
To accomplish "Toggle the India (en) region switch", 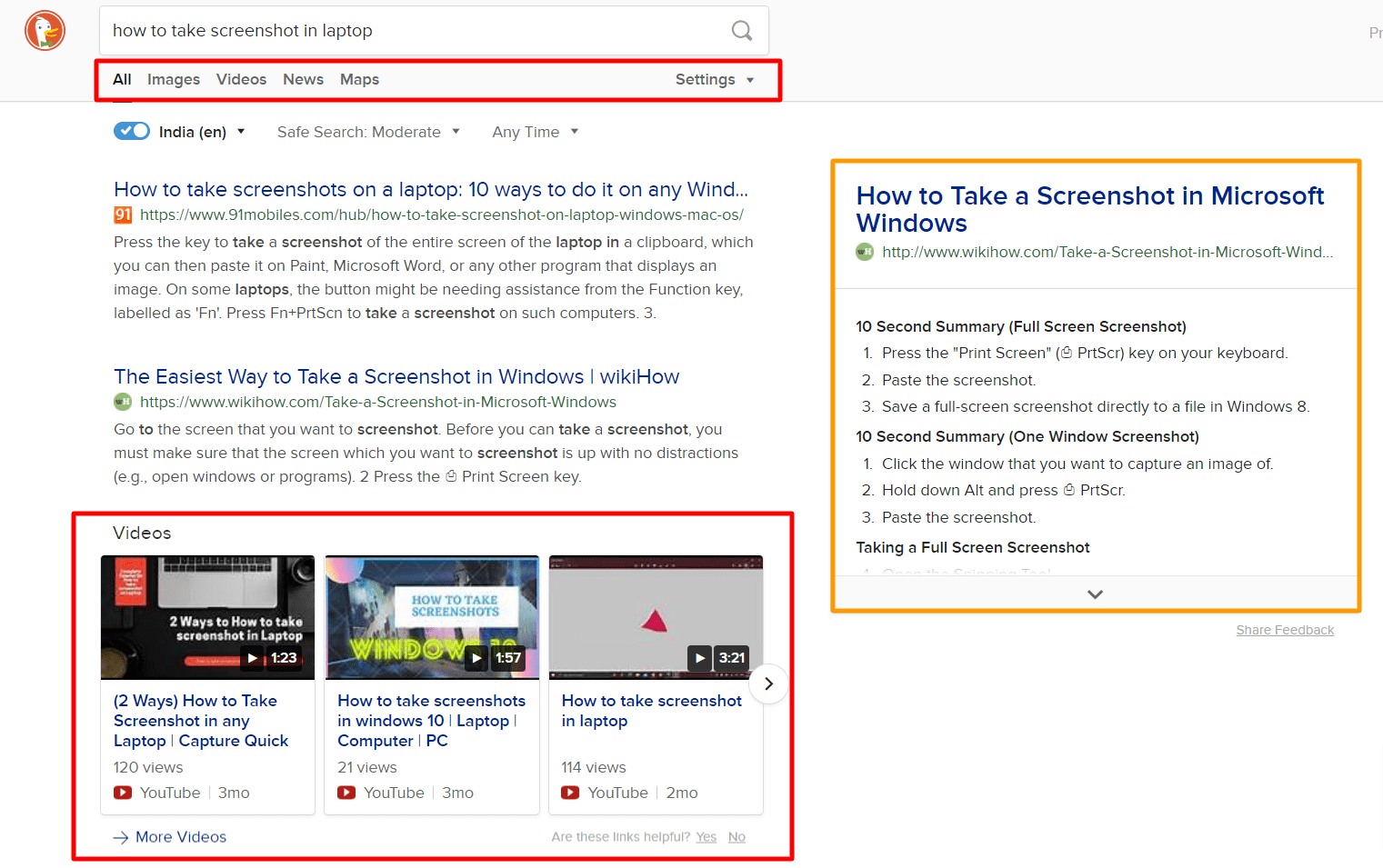I will click(x=132, y=131).
